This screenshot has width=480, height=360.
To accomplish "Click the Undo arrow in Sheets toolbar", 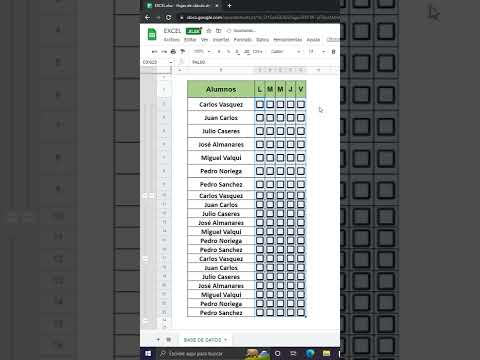I will click(x=154, y=52).
